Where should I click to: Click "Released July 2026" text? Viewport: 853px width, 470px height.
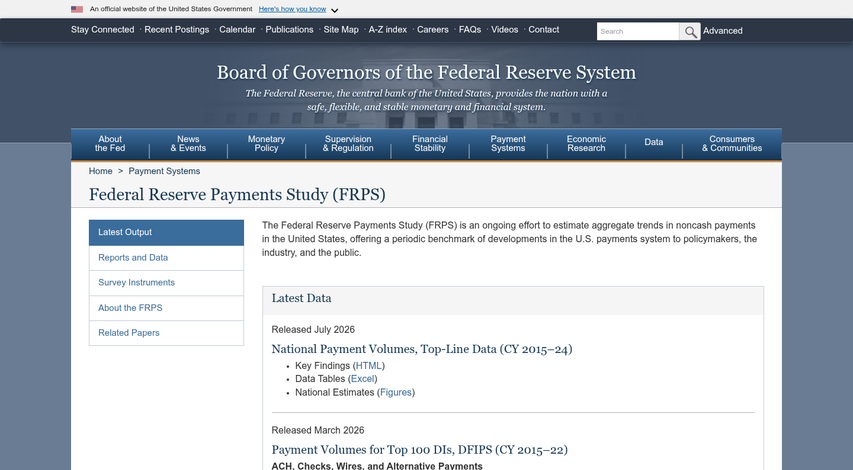pyautogui.click(x=313, y=330)
